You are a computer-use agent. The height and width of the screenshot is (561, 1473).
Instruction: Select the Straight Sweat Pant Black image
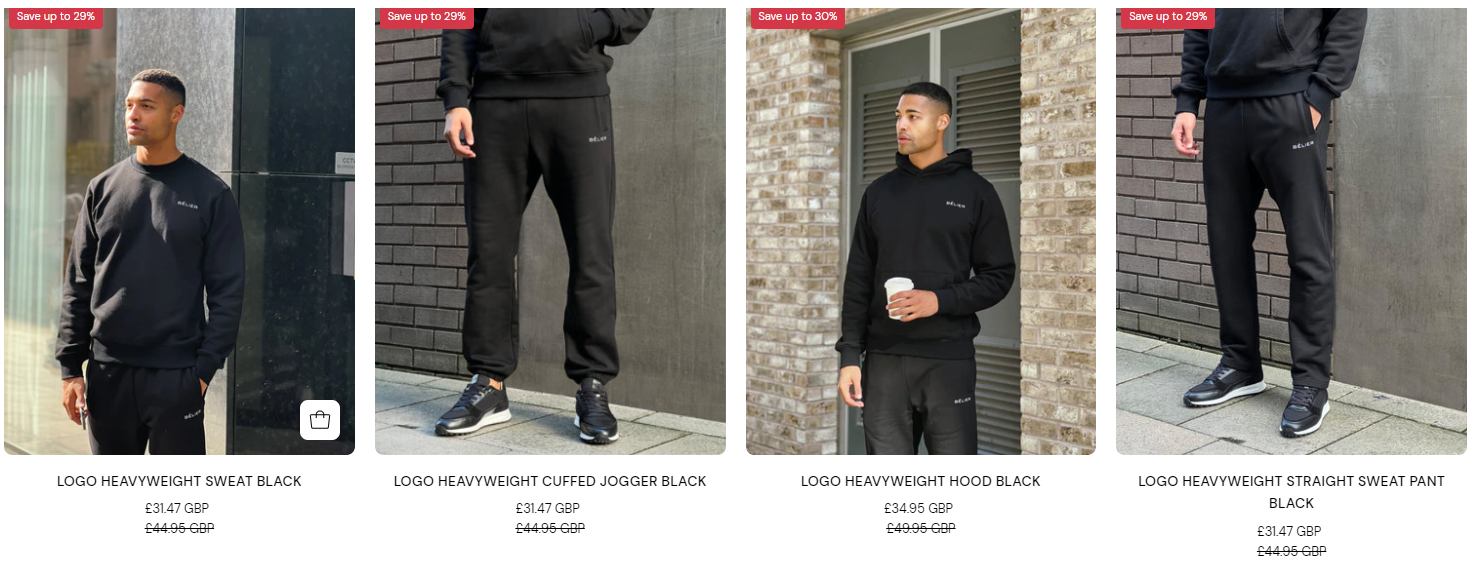pos(1291,231)
